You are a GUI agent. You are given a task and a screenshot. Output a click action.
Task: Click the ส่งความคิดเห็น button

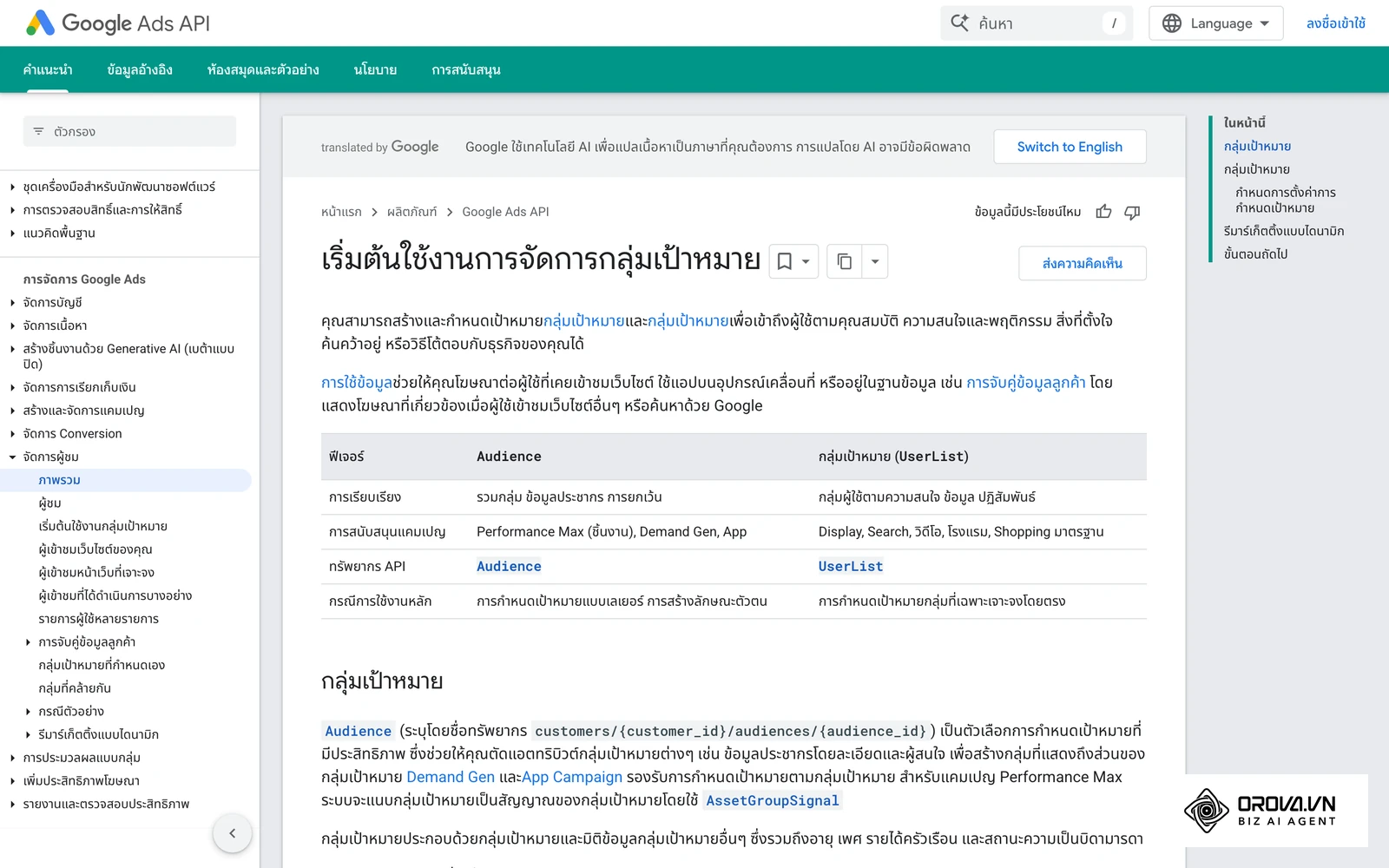1082,263
